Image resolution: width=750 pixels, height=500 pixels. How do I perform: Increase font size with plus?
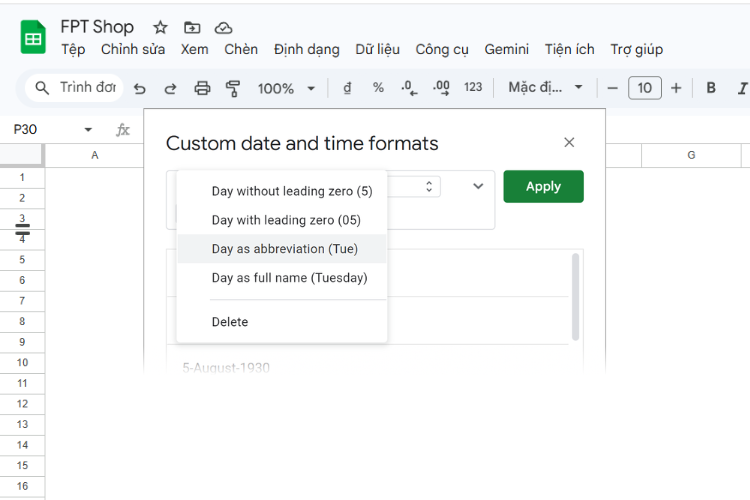[676, 88]
